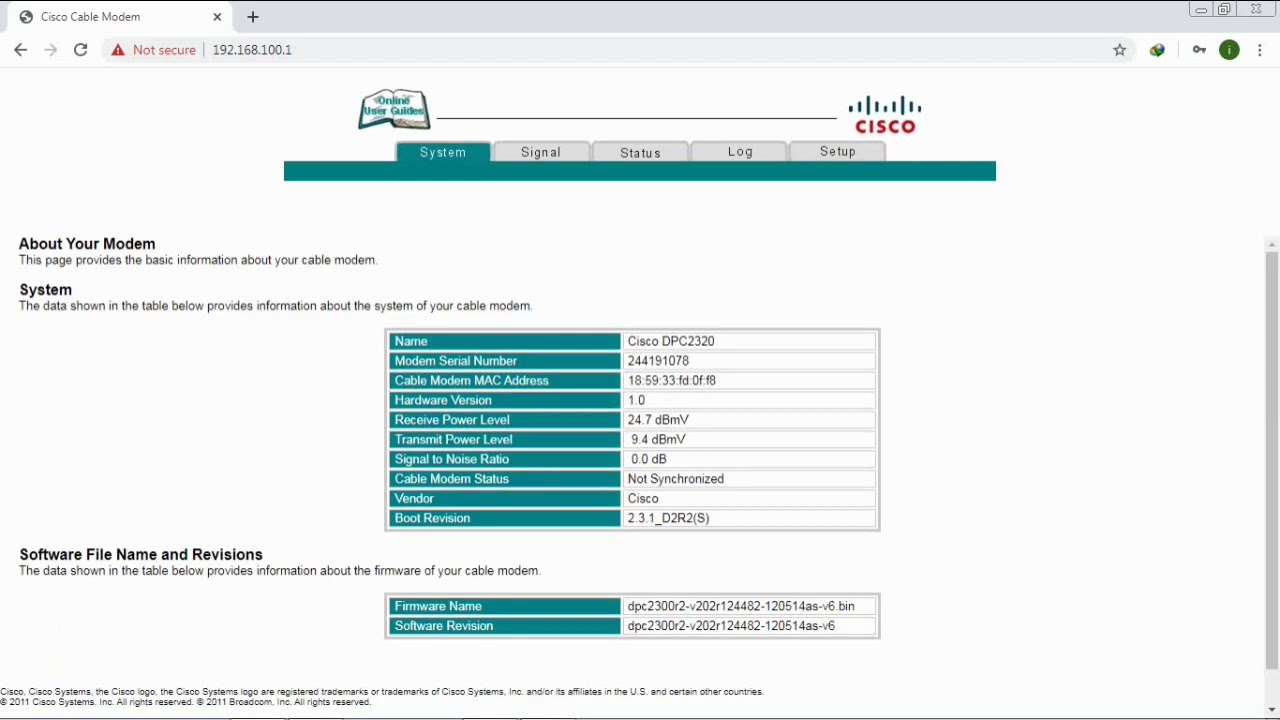Screen dimensions: 1280x720
Task: Click the Software File Name and Revisions heading
Action: (141, 555)
